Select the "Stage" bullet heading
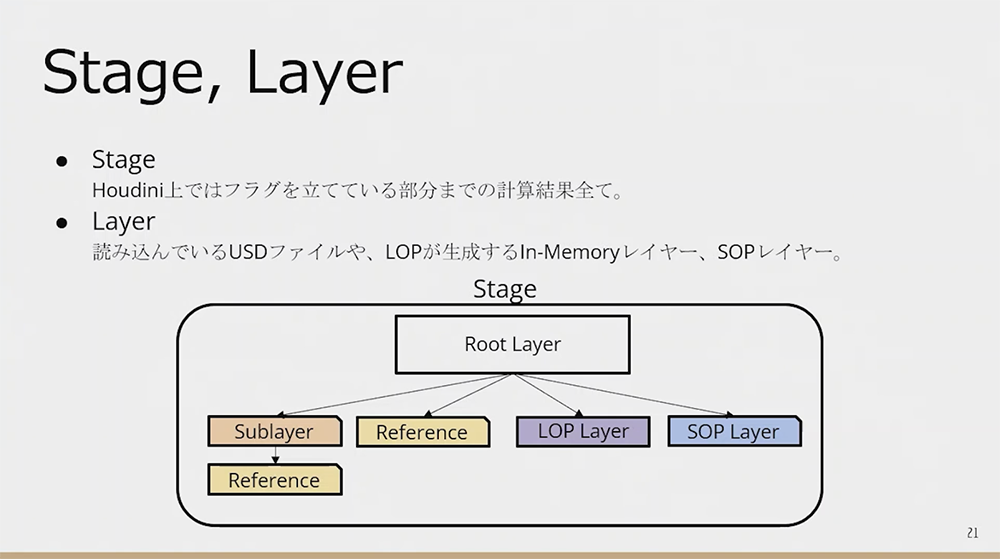1000x559 pixels. tap(123, 160)
